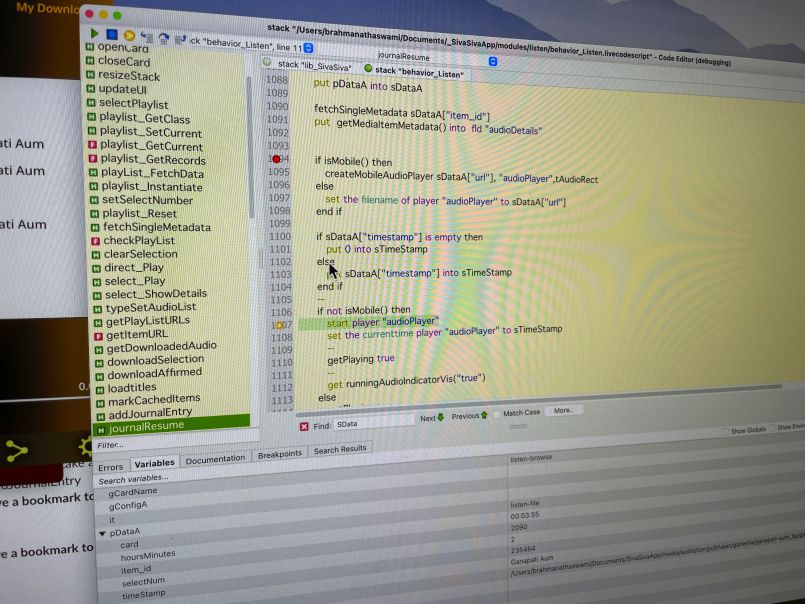Toggle the Show Globals checkbox
805x604 pixels.
725,431
